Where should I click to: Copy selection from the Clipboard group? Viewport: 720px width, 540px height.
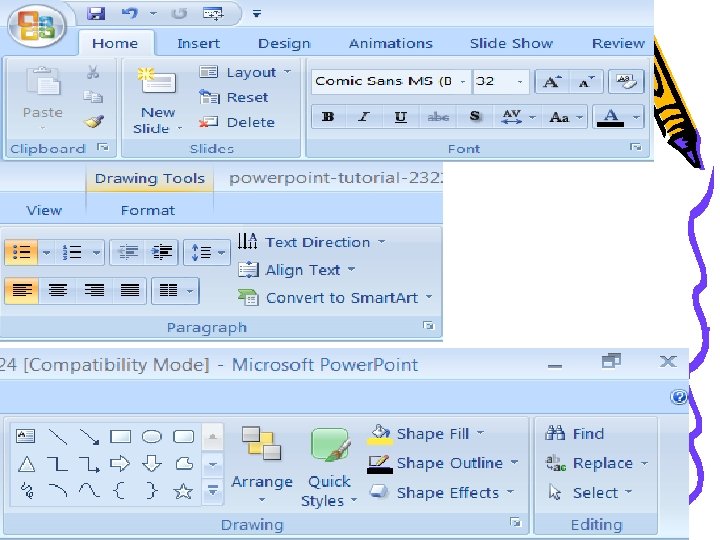coord(93,96)
